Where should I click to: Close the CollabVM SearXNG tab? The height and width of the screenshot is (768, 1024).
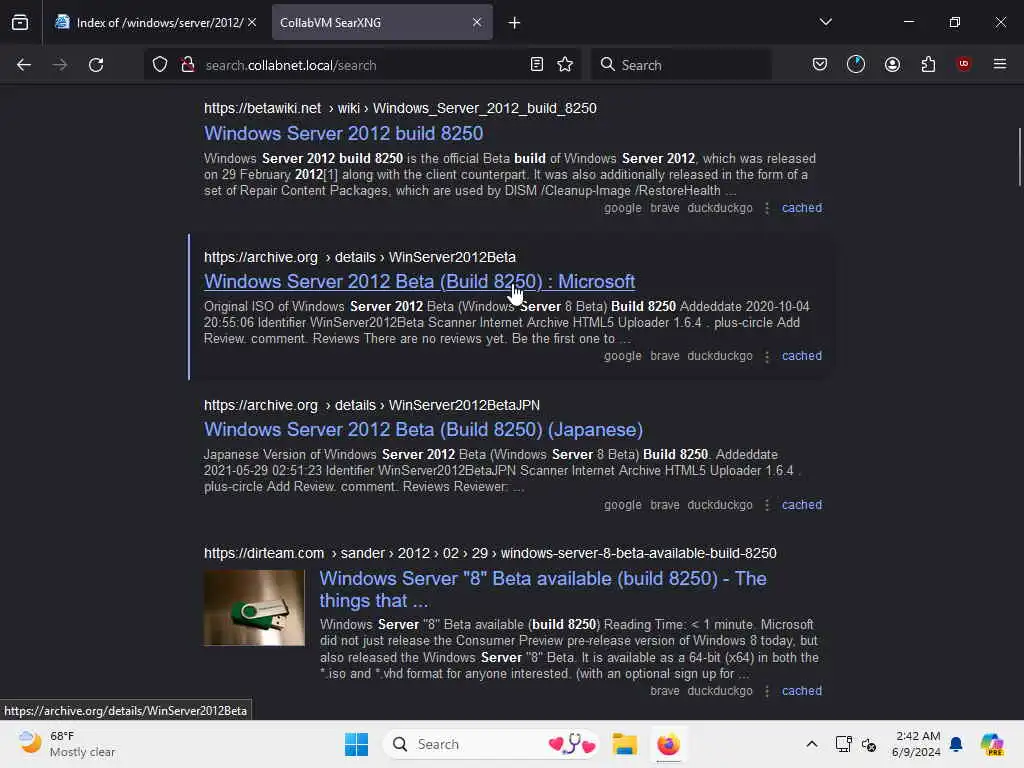tap(477, 22)
